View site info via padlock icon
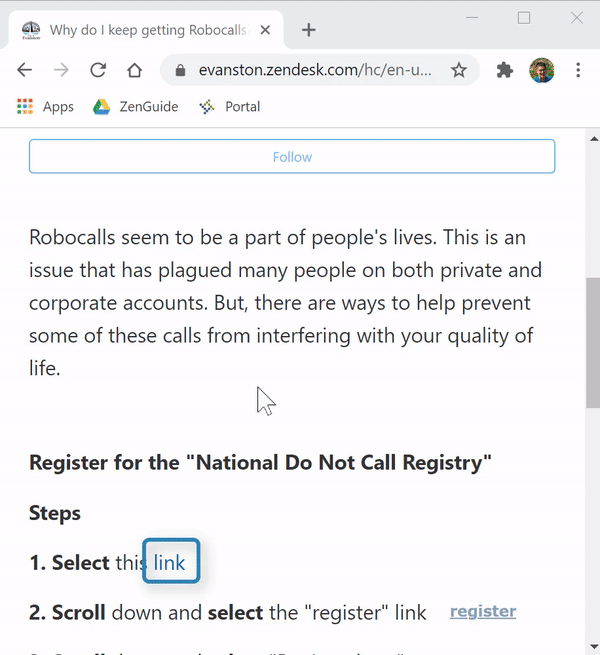This screenshot has height=655, width=600. (180, 70)
